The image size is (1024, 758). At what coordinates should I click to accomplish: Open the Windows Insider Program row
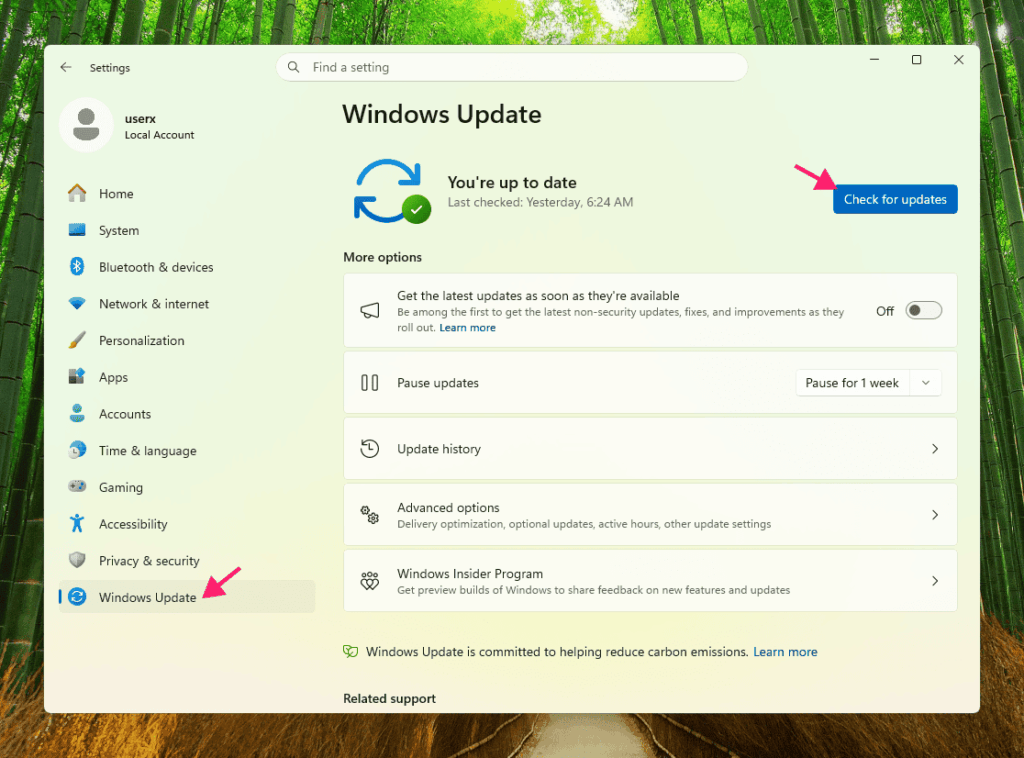(650, 580)
